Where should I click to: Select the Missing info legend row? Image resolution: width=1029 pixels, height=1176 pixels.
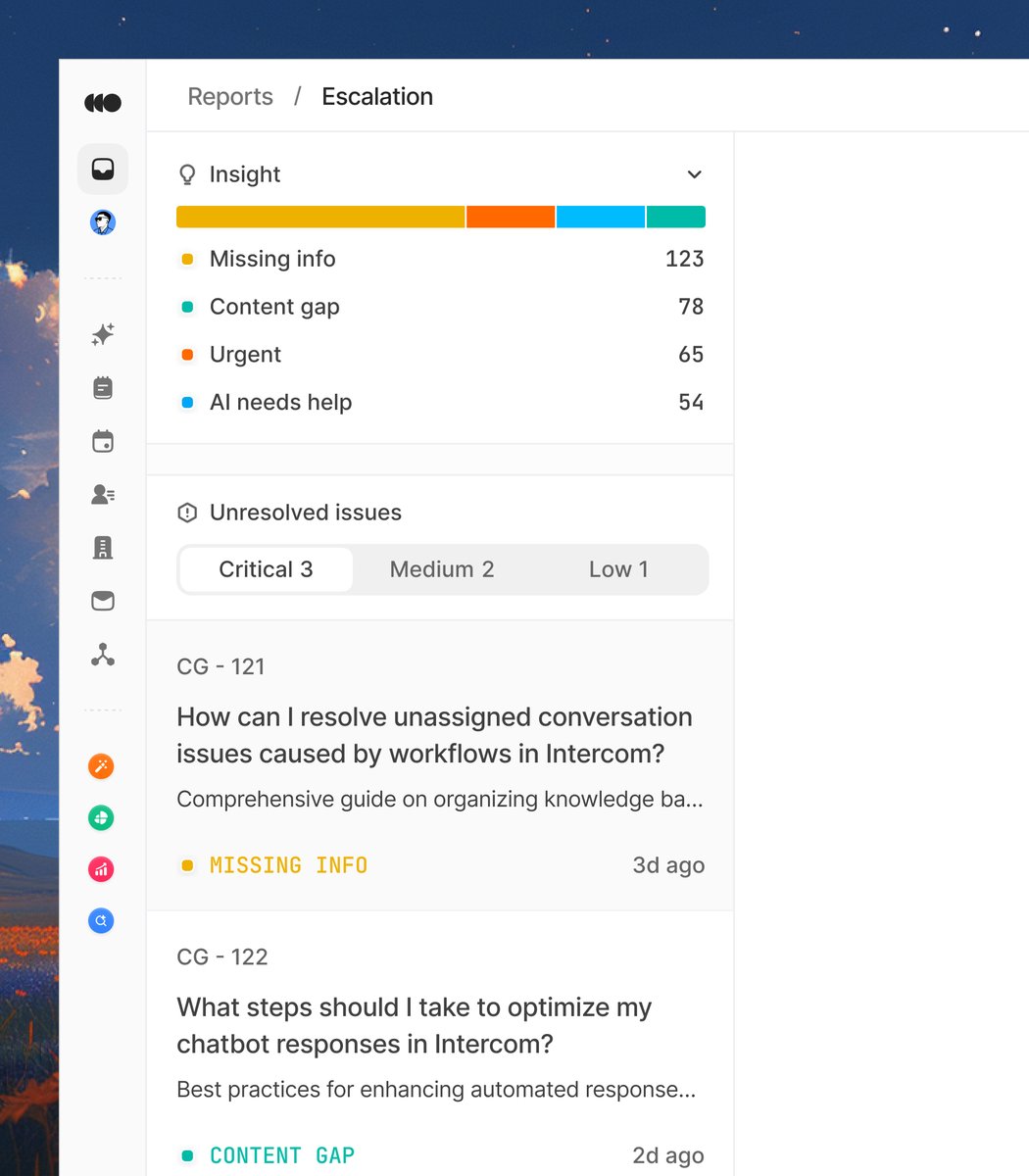click(441, 259)
